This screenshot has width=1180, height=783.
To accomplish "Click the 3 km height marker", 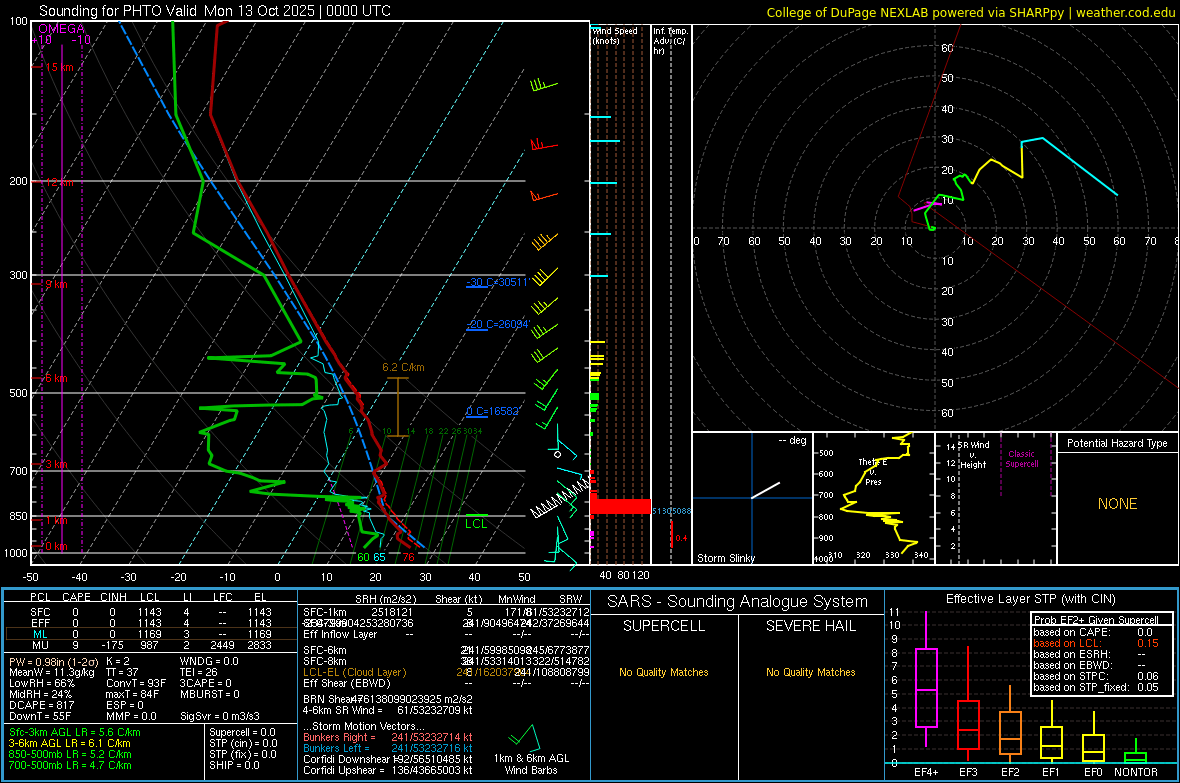I will tap(56, 464).
